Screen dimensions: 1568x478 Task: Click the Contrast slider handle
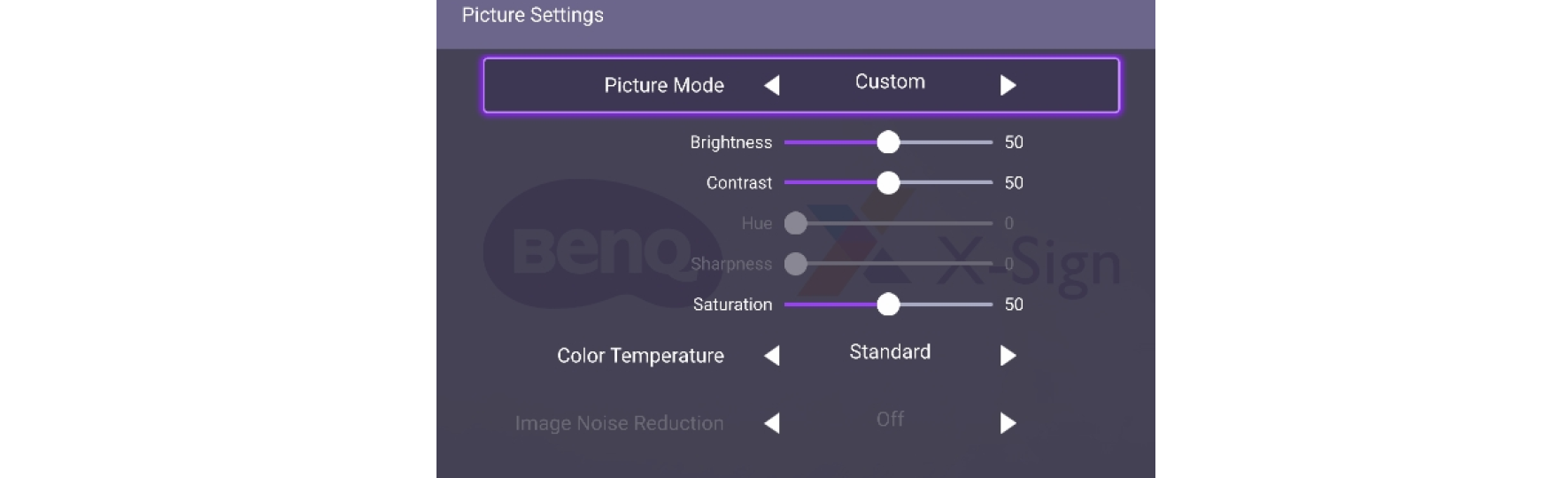(888, 183)
